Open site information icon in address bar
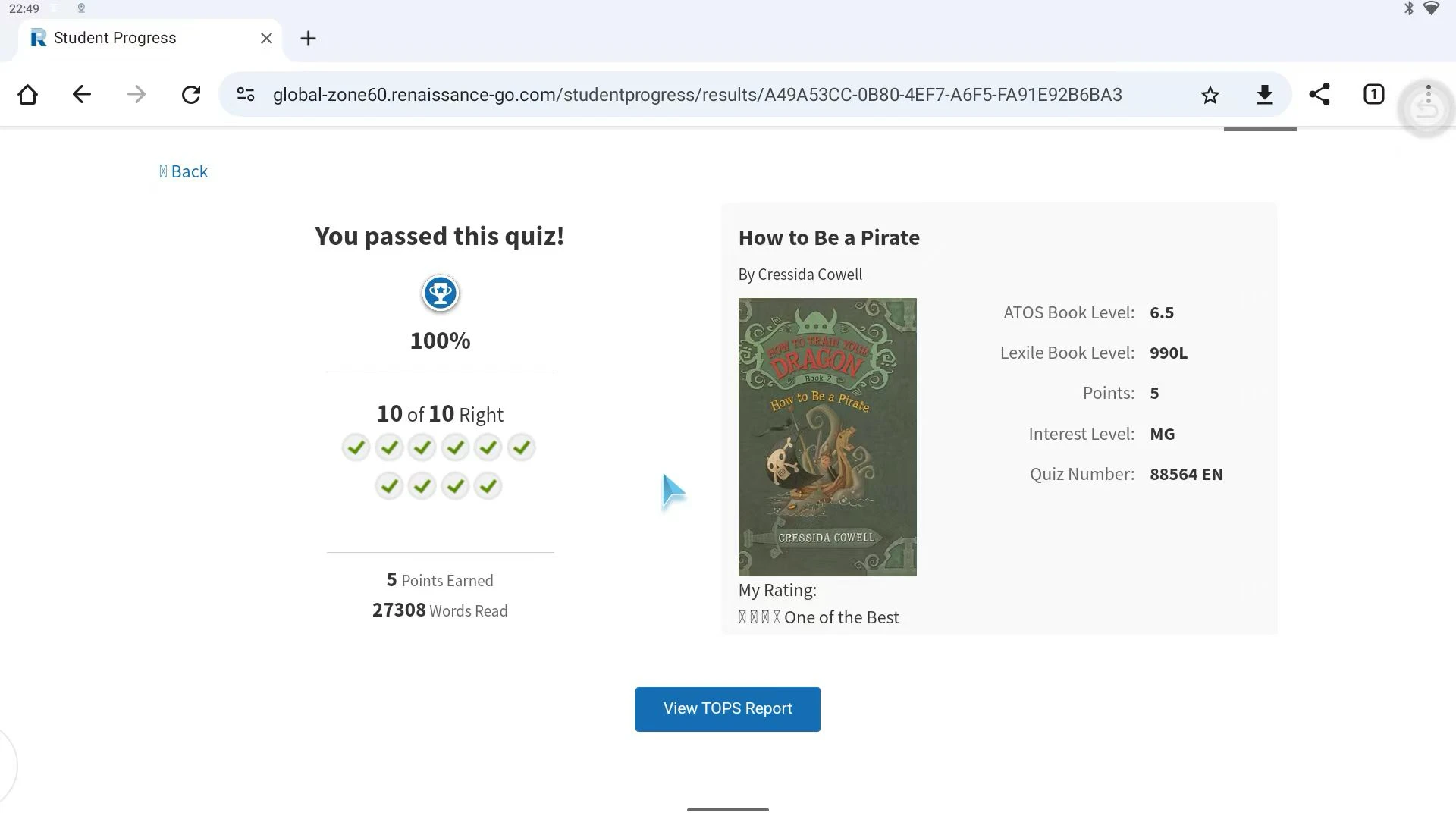This screenshot has width=1456, height=819. (x=245, y=95)
